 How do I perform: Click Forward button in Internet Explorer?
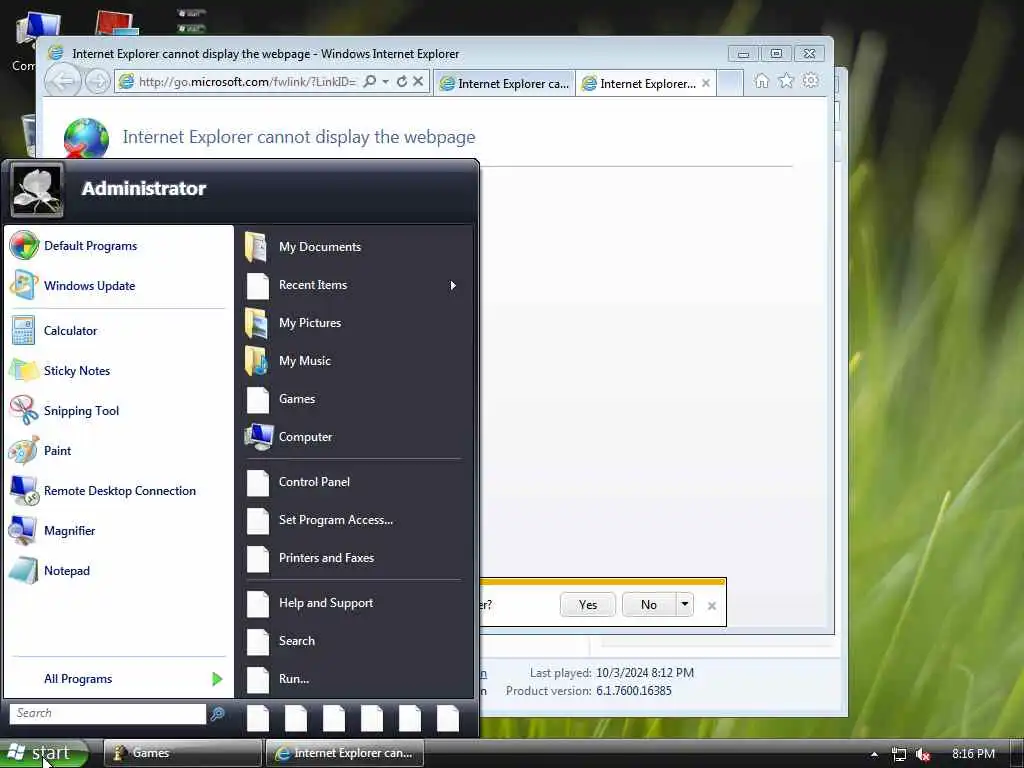(97, 82)
